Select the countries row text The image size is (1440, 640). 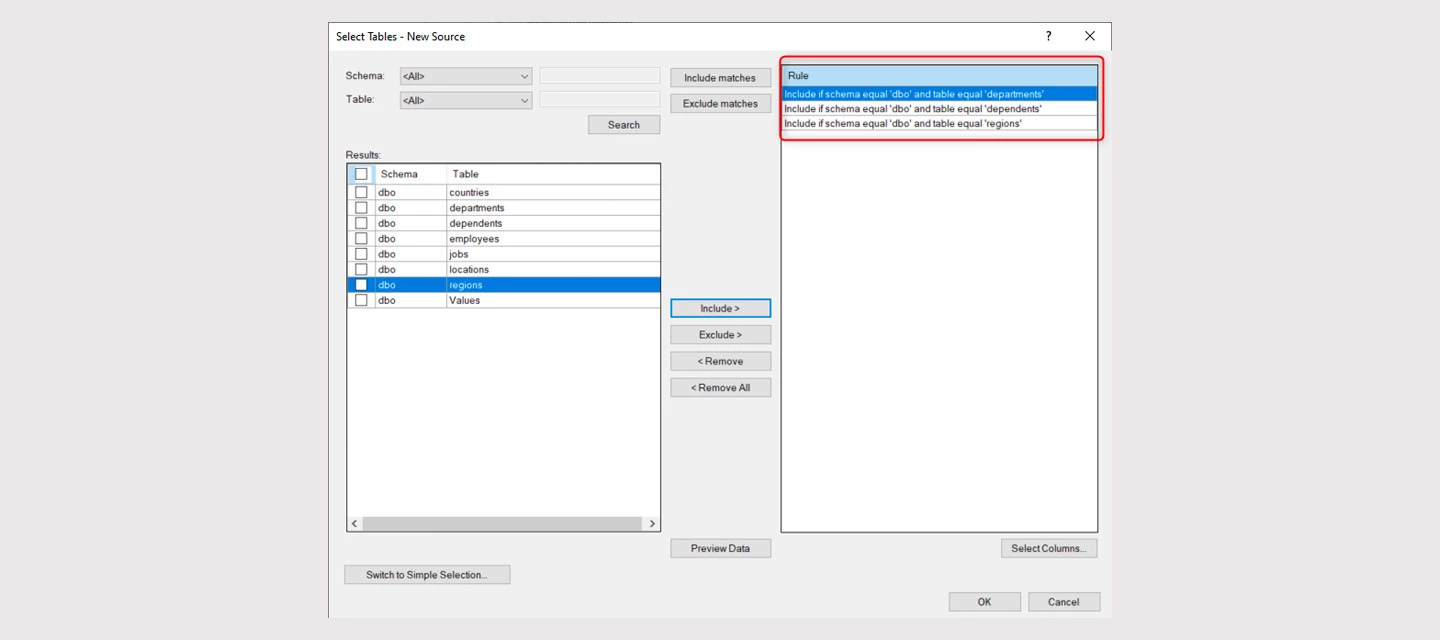tap(469, 192)
